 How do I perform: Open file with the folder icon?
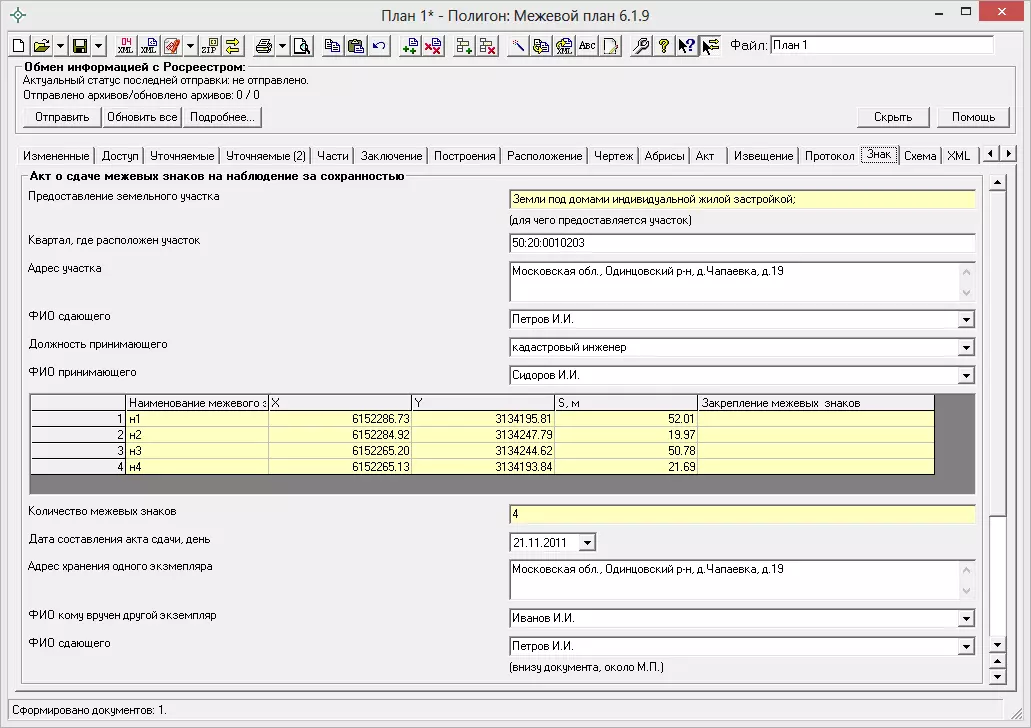tap(42, 45)
